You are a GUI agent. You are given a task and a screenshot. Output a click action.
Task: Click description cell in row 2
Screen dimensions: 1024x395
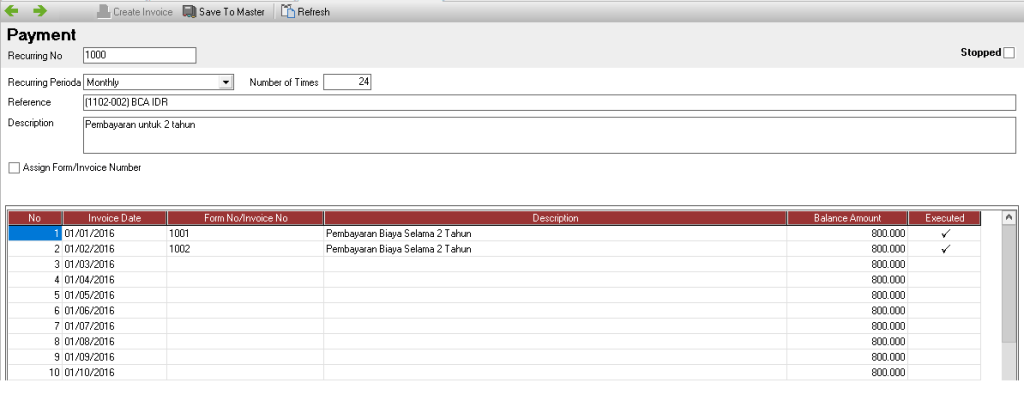pyautogui.click(x=555, y=249)
